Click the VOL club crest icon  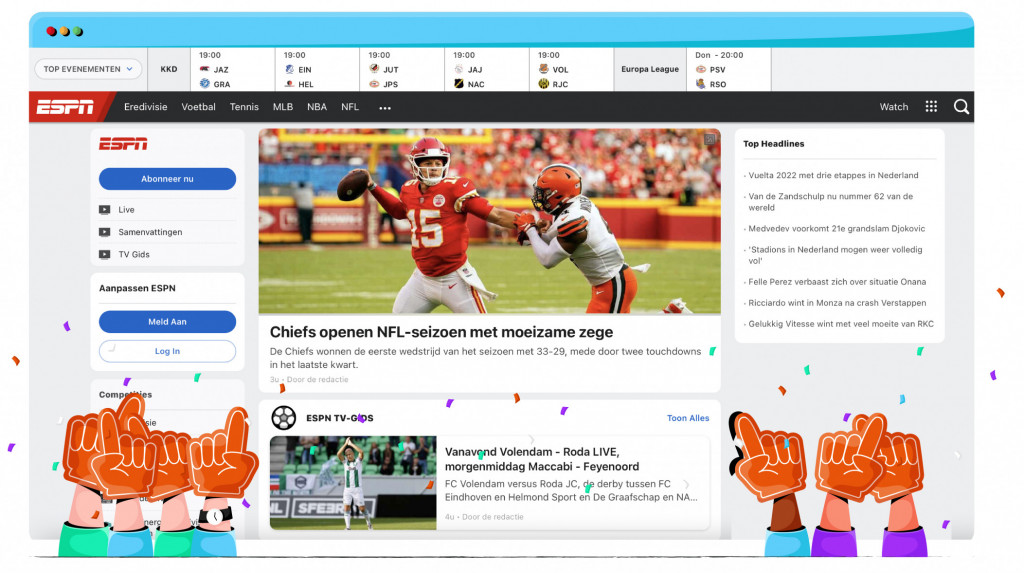(543, 69)
